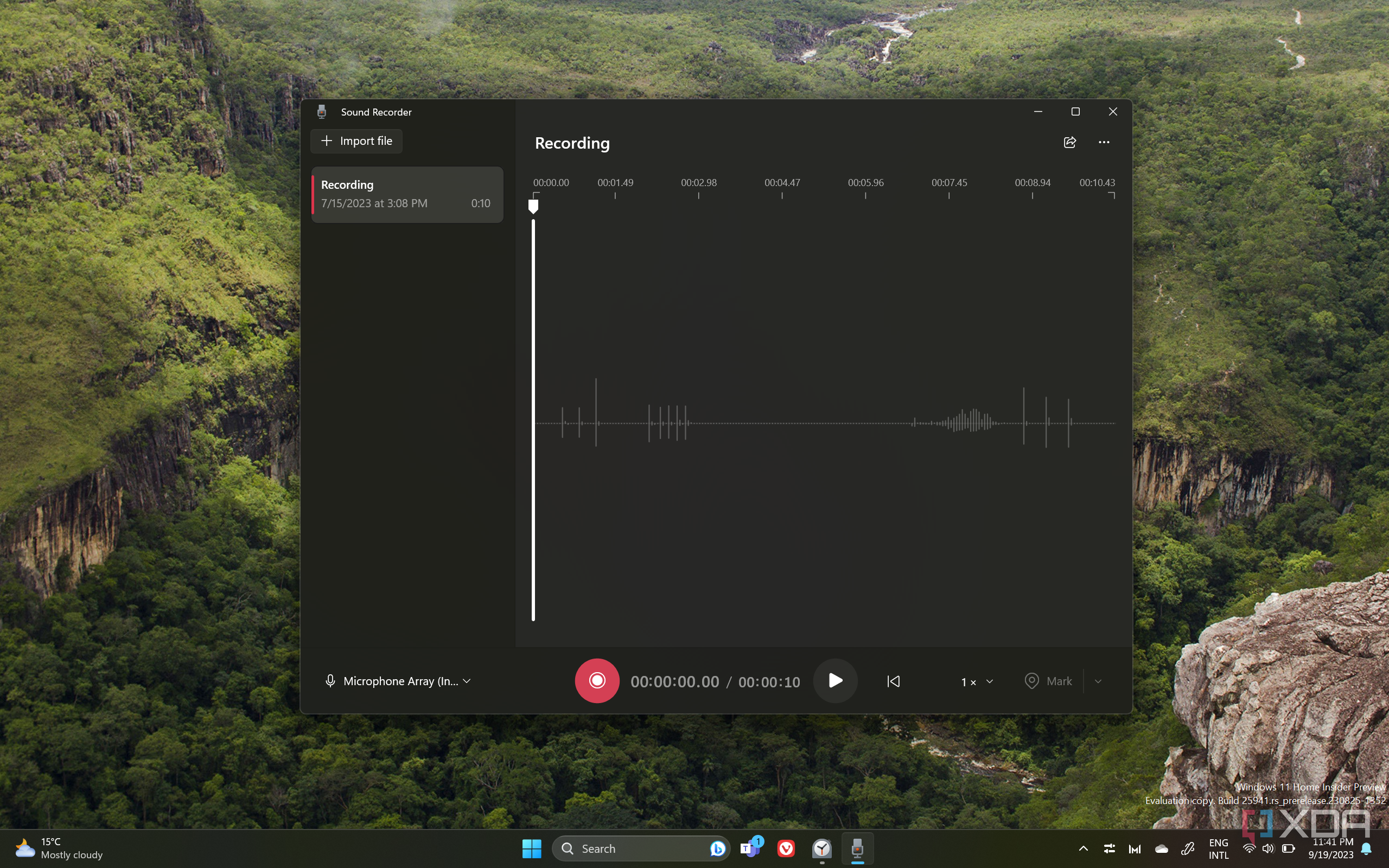Open the Microphone Array input device dropdown
Image resolution: width=1389 pixels, height=868 pixels.
[398, 681]
